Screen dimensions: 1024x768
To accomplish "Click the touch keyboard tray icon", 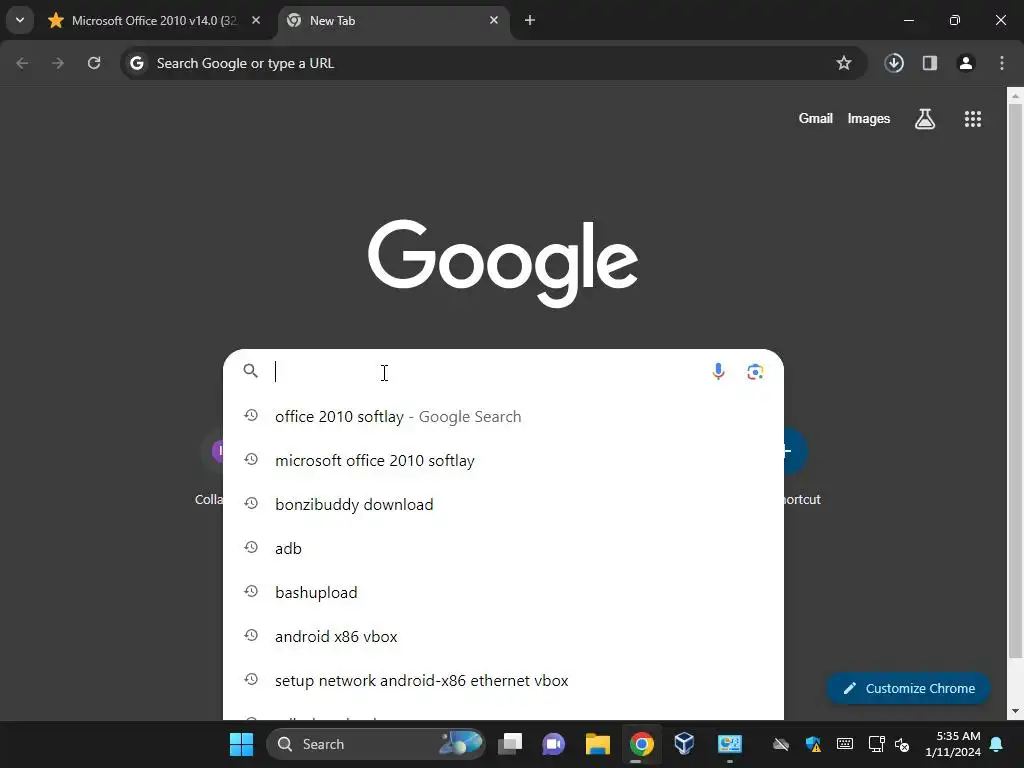I will tap(844, 744).
